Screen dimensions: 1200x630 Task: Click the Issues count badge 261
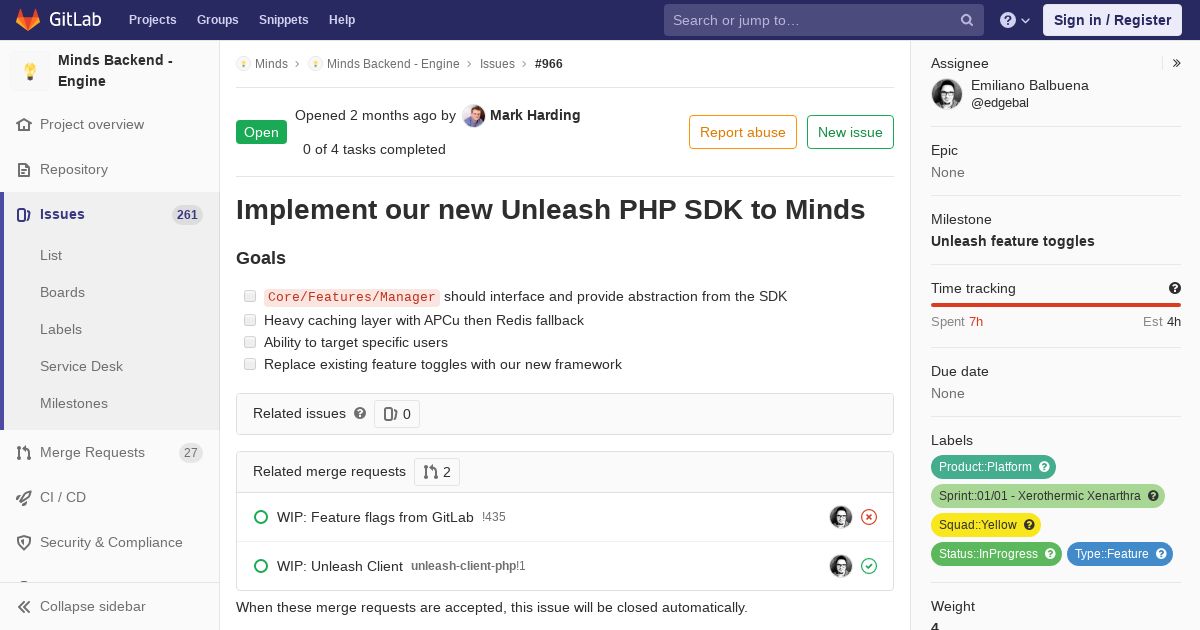click(x=187, y=215)
